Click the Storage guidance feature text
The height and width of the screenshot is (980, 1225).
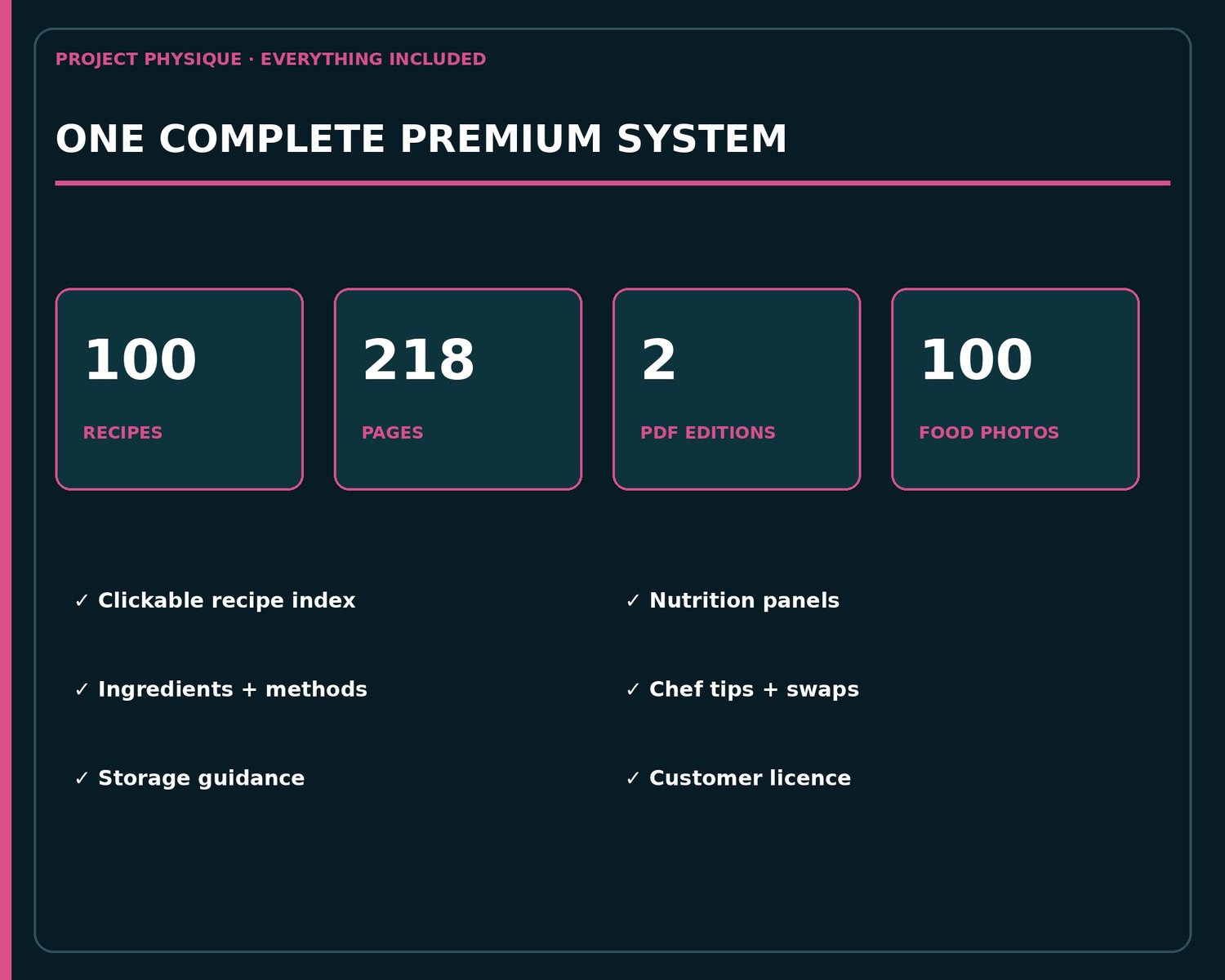[x=202, y=779]
